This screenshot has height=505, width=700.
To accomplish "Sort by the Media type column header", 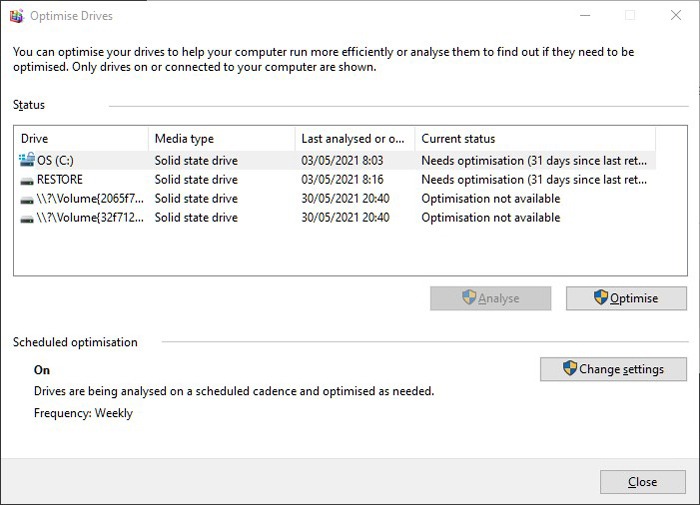I will click(x=222, y=139).
